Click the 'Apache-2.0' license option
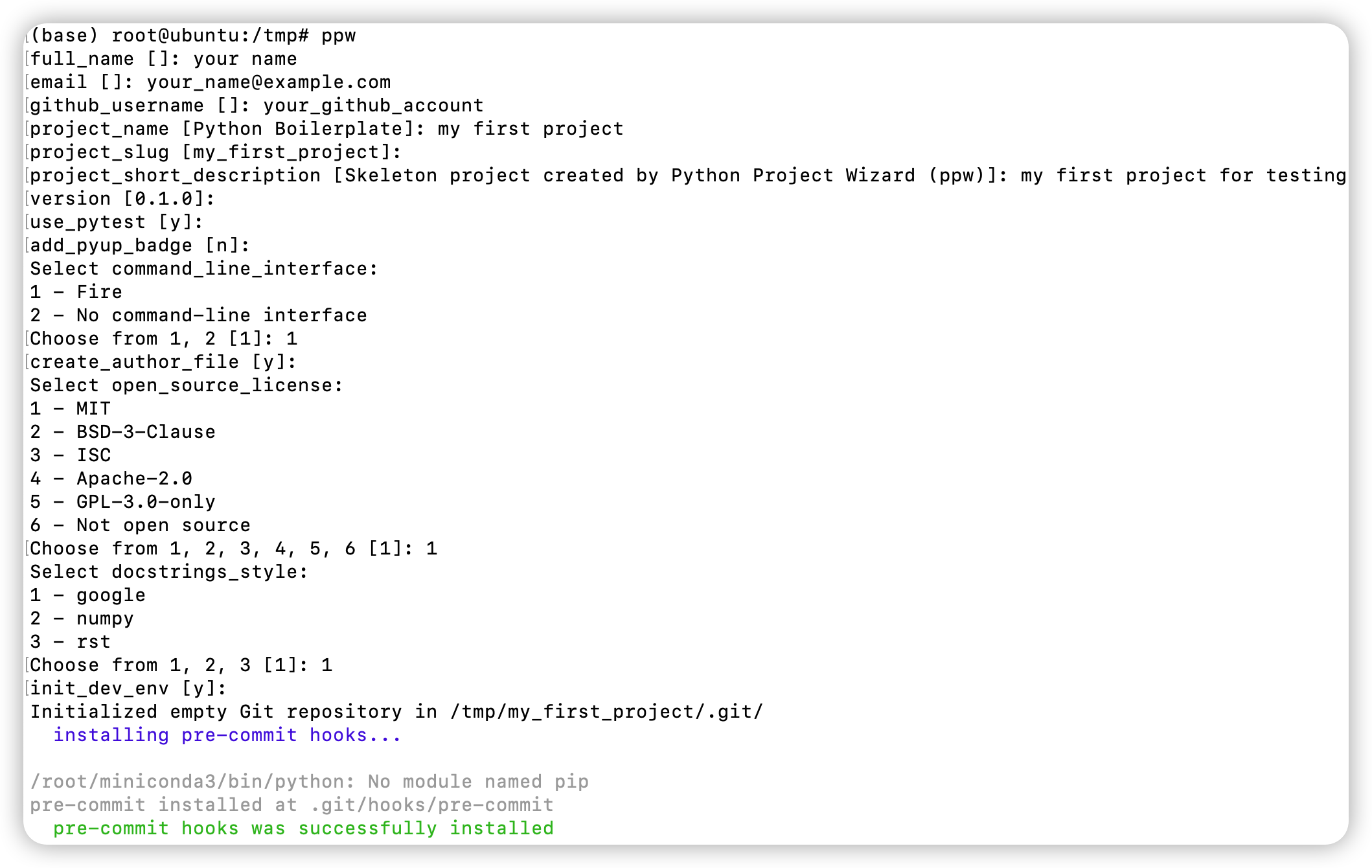Viewport: 1372px width, 868px height. [134, 479]
